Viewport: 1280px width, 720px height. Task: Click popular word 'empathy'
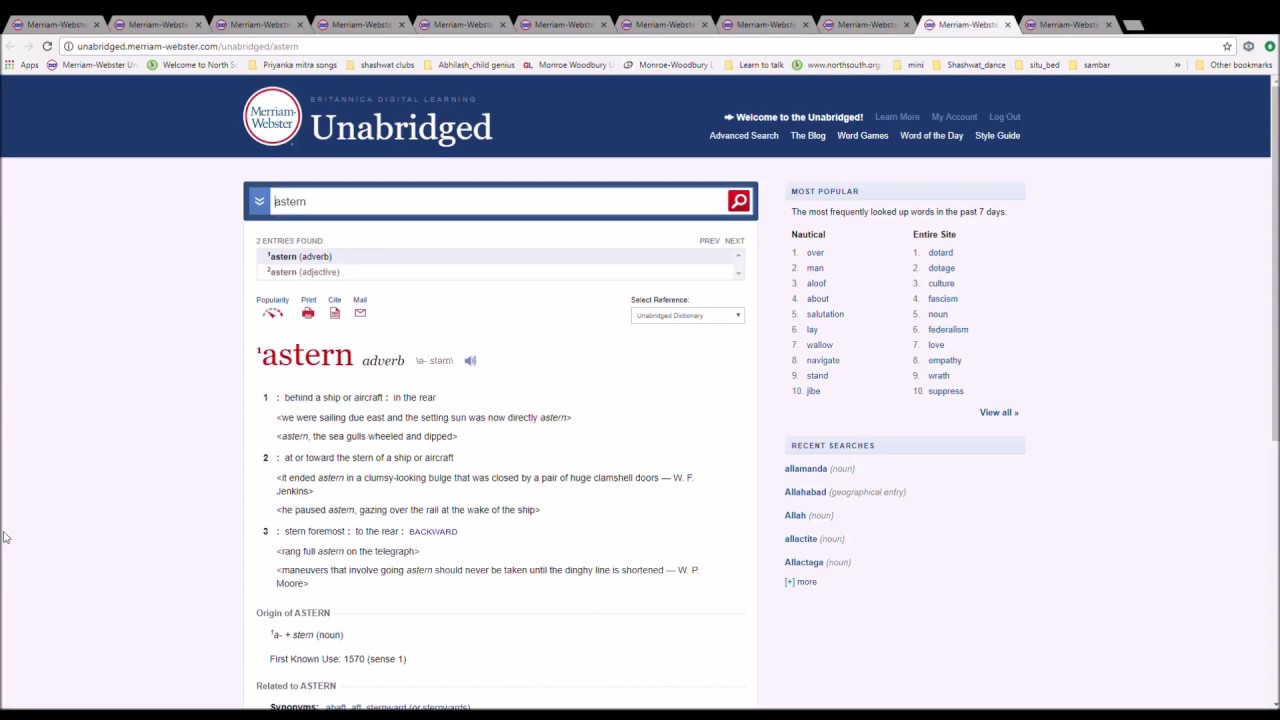point(944,360)
